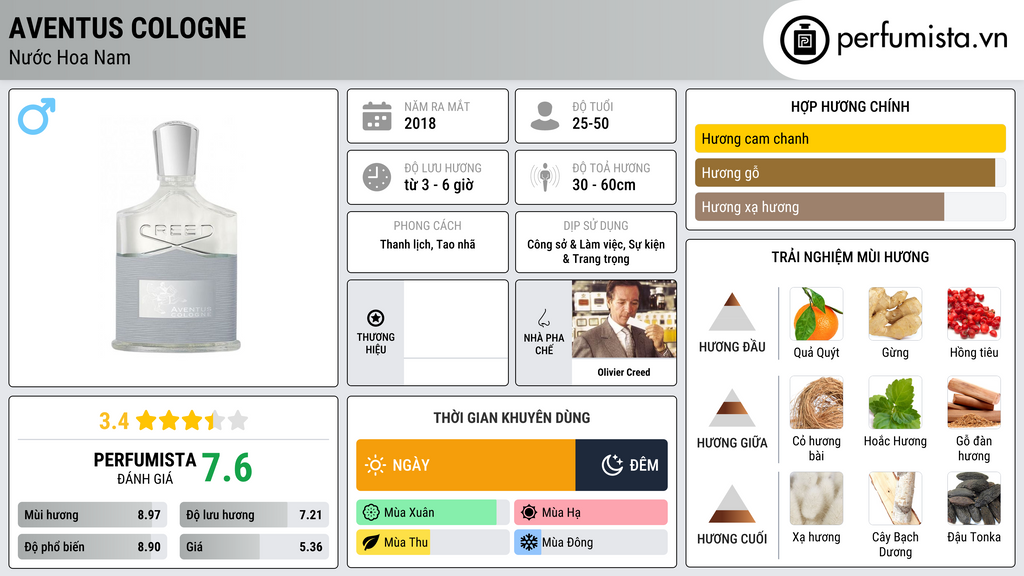Click the orange Ngày daytime bar
The image size is (1024, 576).
point(466,465)
